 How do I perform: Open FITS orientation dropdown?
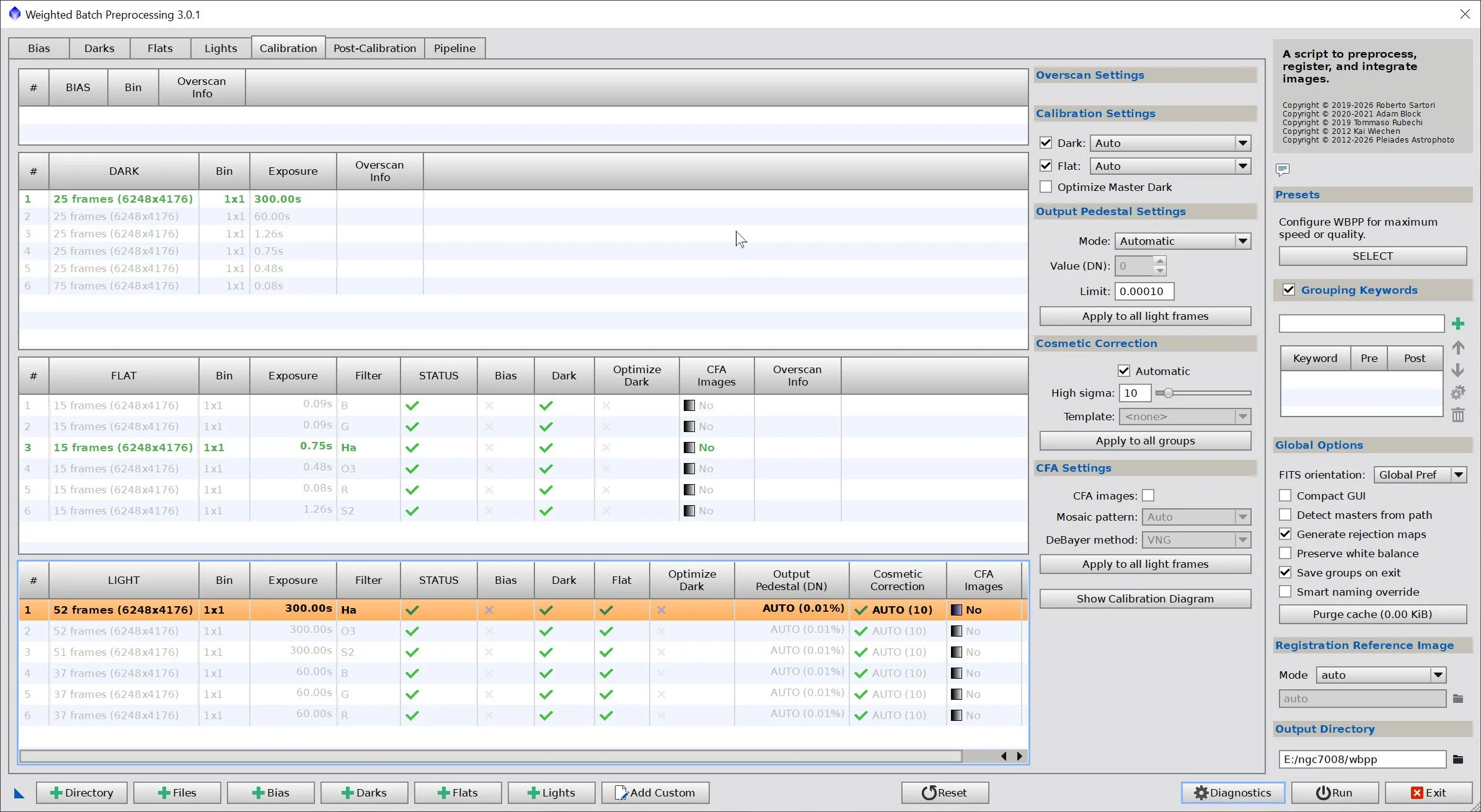click(x=1420, y=475)
